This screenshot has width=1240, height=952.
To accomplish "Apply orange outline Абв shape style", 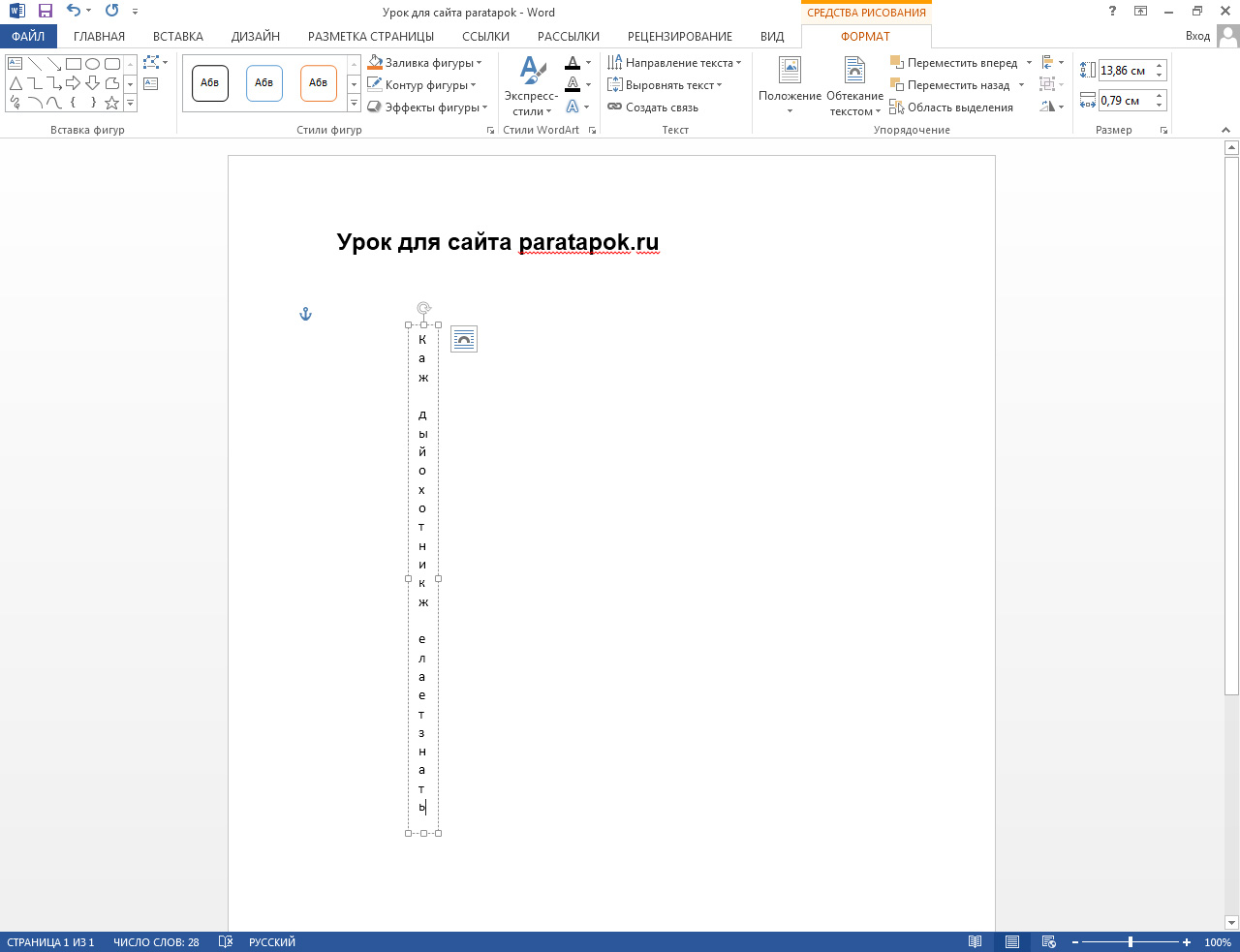I will coord(319,83).
